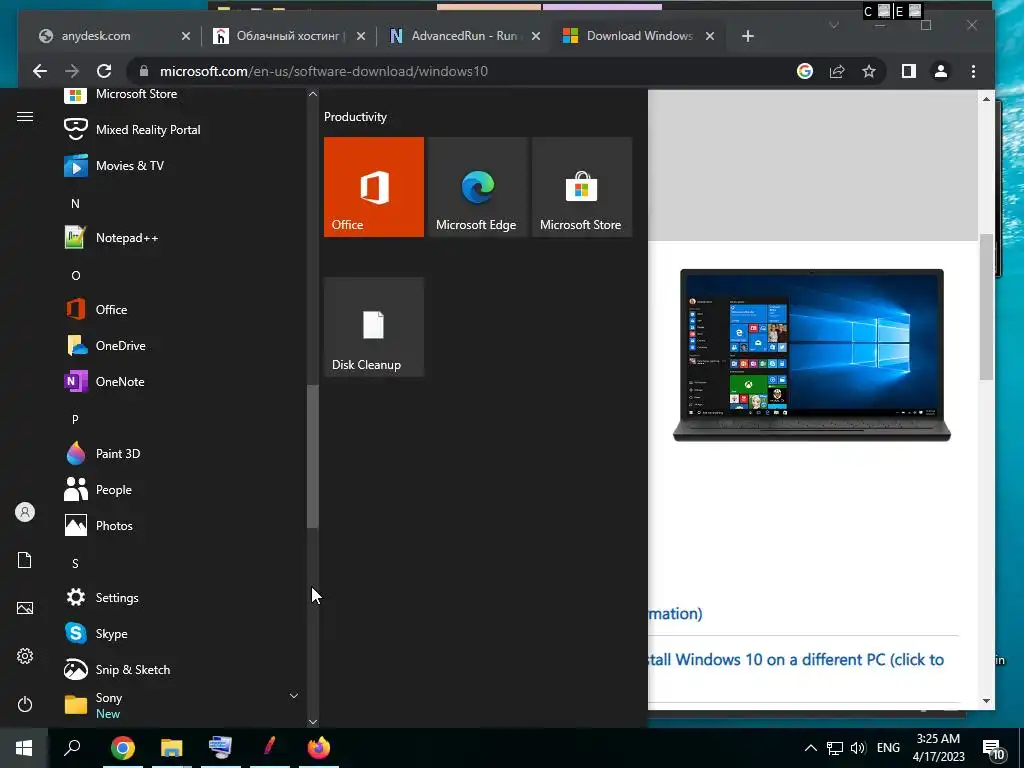Click the app list scroll-up arrow
The width and height of the screenshot is (1024, 768).
(313, 94)
